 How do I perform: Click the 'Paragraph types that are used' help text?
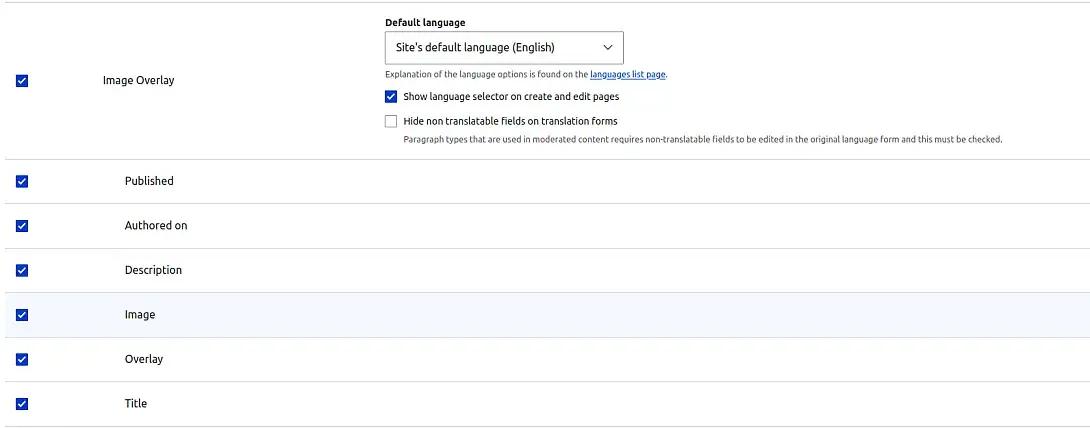click(703, 140)
